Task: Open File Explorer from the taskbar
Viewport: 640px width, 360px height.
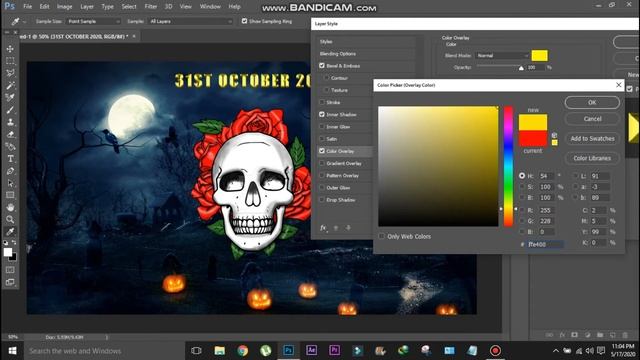Action: coord(220,350)
